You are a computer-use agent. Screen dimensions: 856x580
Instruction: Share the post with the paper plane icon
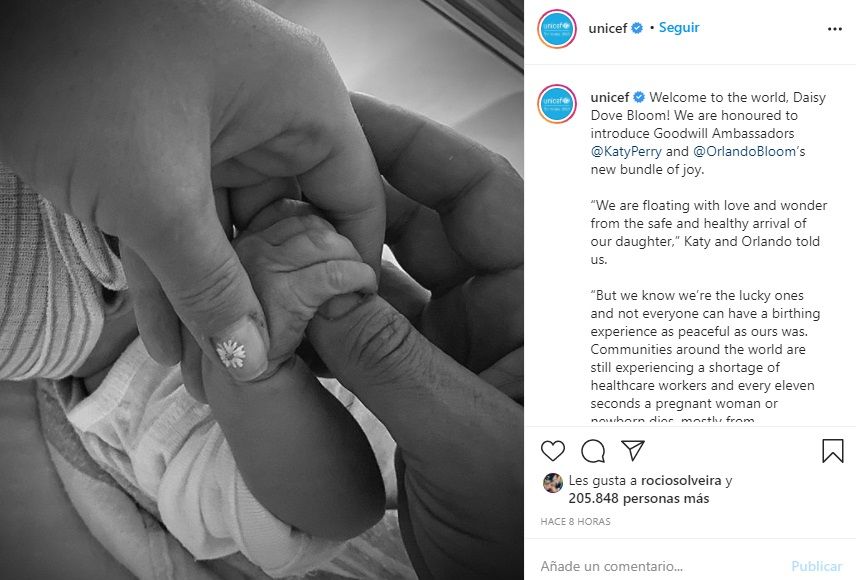click(x=633, y=451)
